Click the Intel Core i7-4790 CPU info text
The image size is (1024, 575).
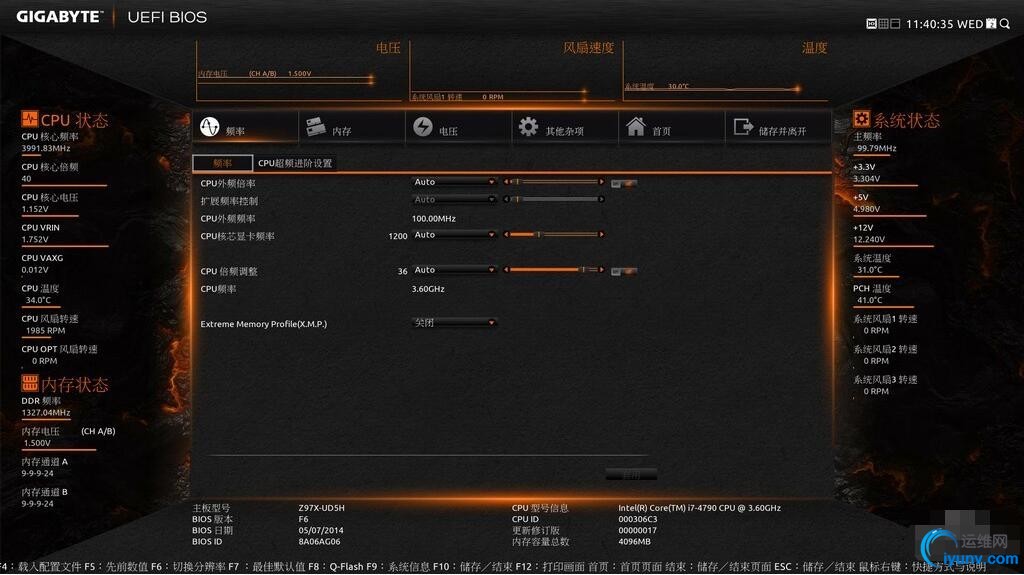699,508
